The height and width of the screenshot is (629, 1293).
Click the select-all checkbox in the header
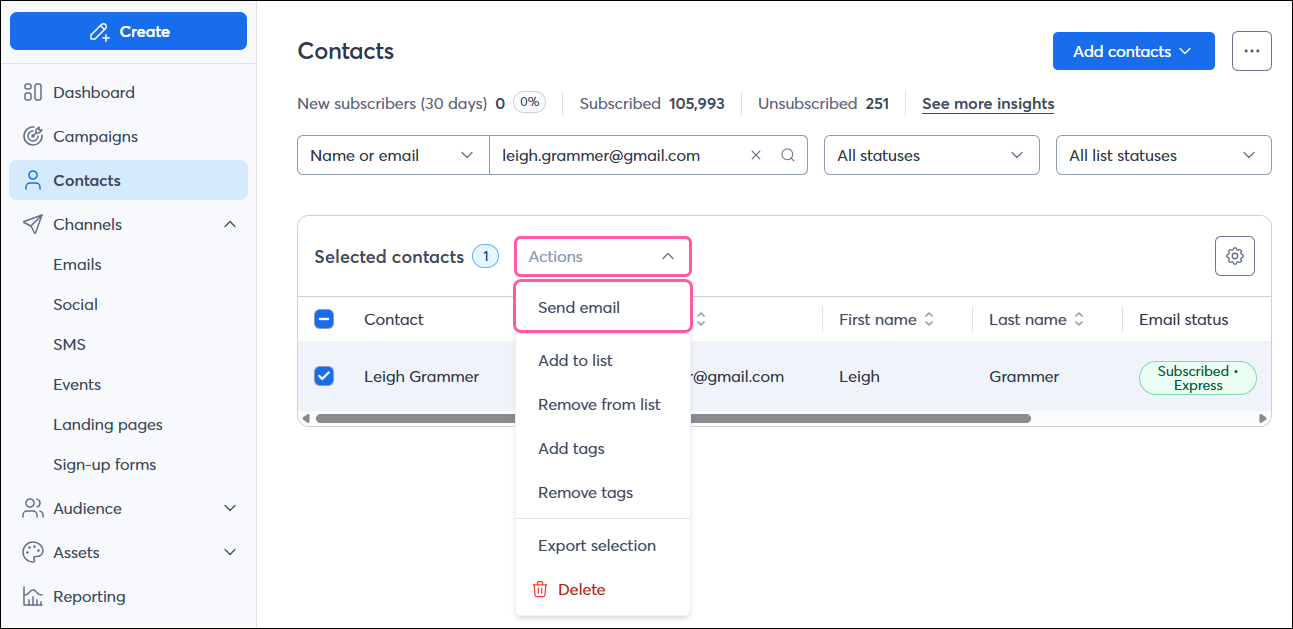323,318
